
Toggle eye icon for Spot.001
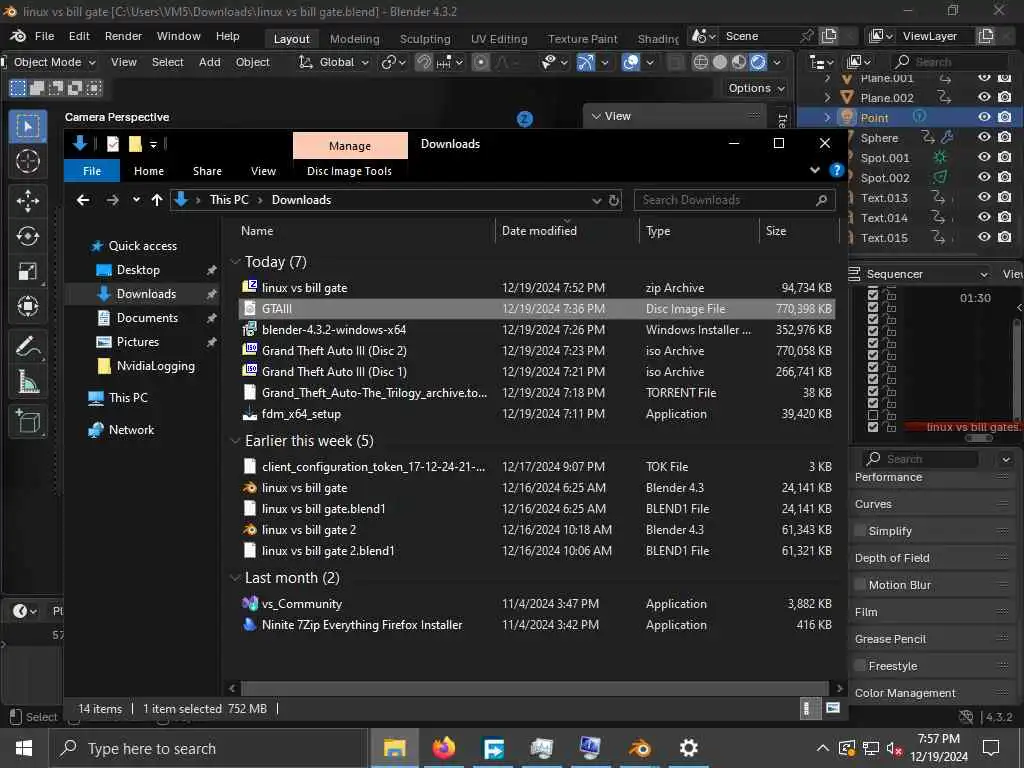coord(984,157)
